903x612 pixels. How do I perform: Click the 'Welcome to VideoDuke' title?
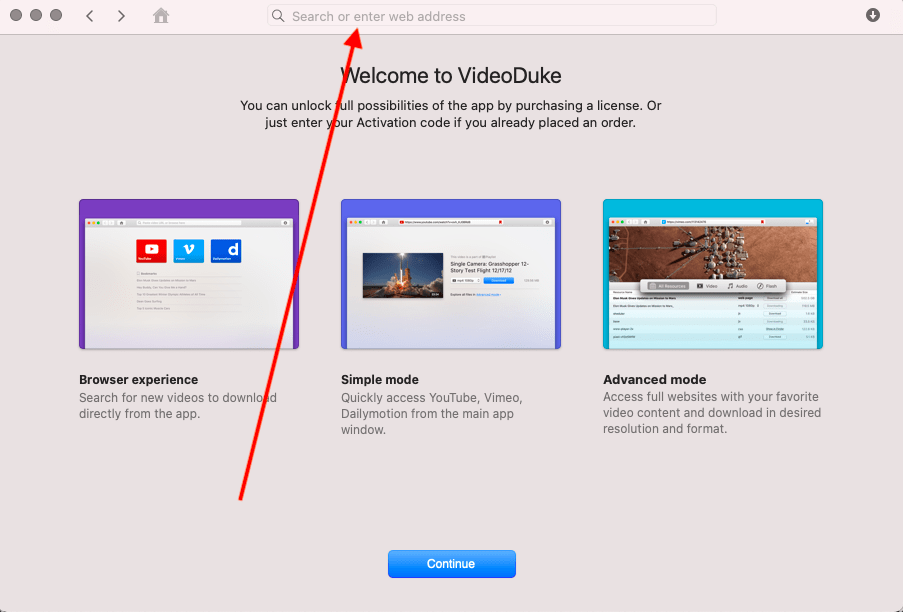tap(451, 76)
